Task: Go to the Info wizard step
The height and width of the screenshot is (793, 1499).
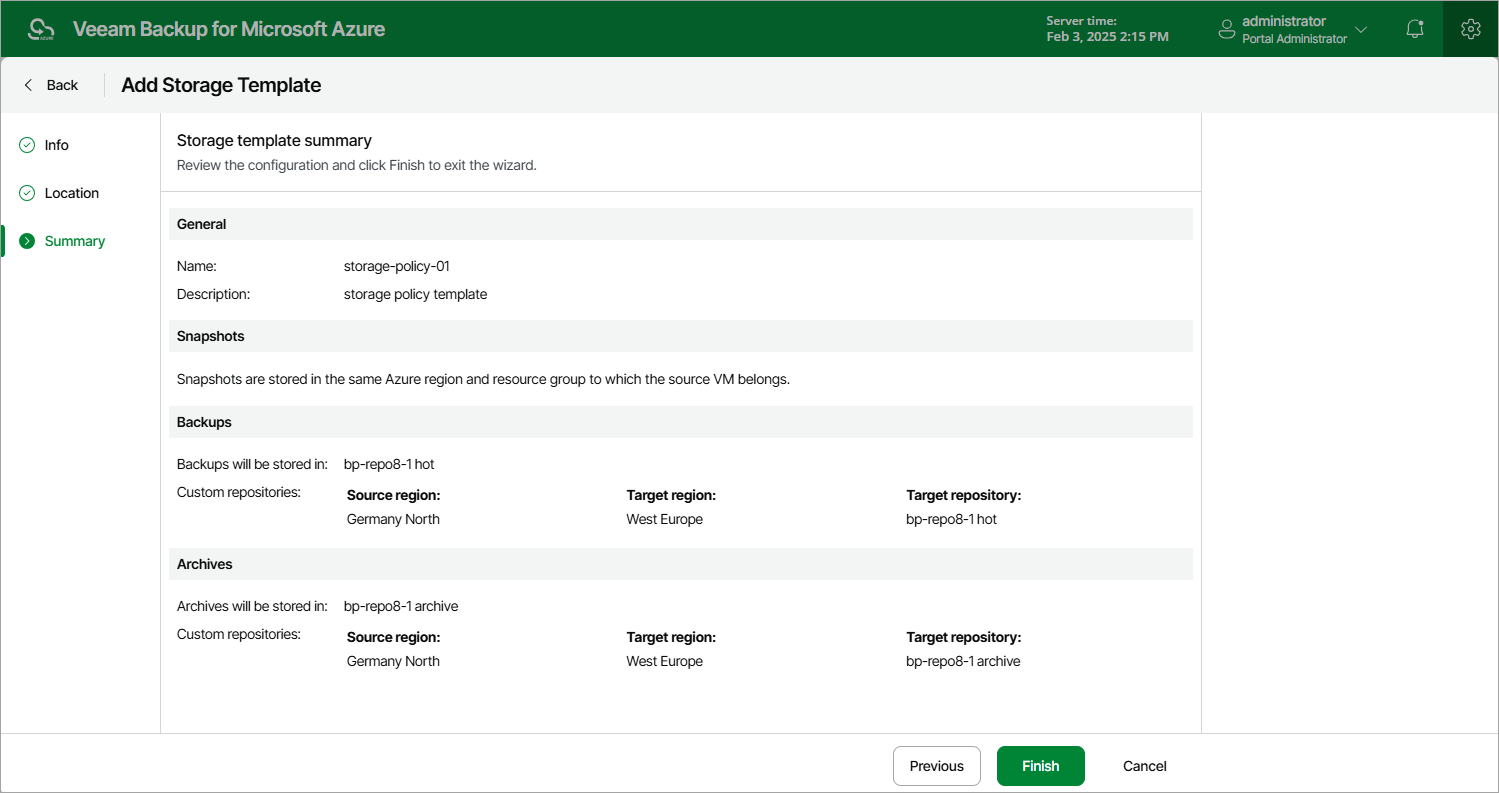Action: (57, 145)
